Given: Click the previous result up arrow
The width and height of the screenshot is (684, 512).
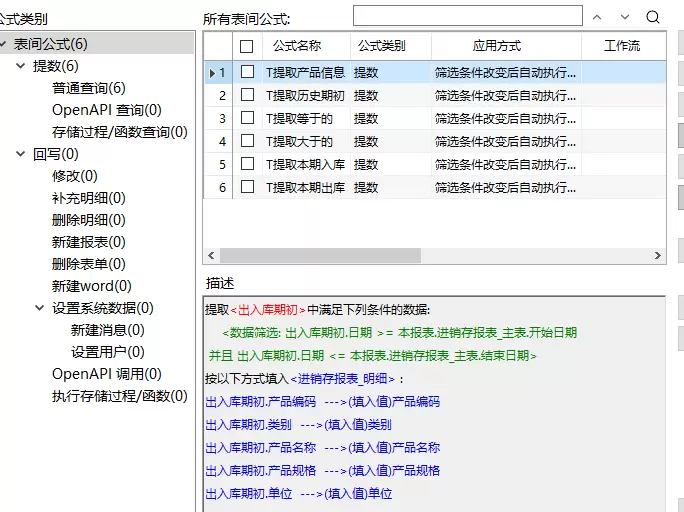Looking at the screenshot, I should tap(597, 17).
